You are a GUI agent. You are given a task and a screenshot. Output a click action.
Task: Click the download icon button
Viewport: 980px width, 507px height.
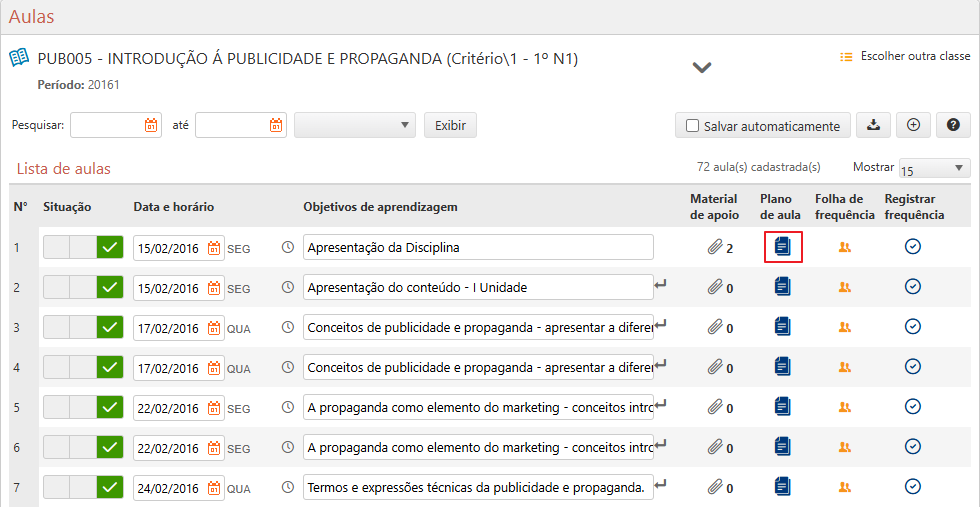[873, 125]
